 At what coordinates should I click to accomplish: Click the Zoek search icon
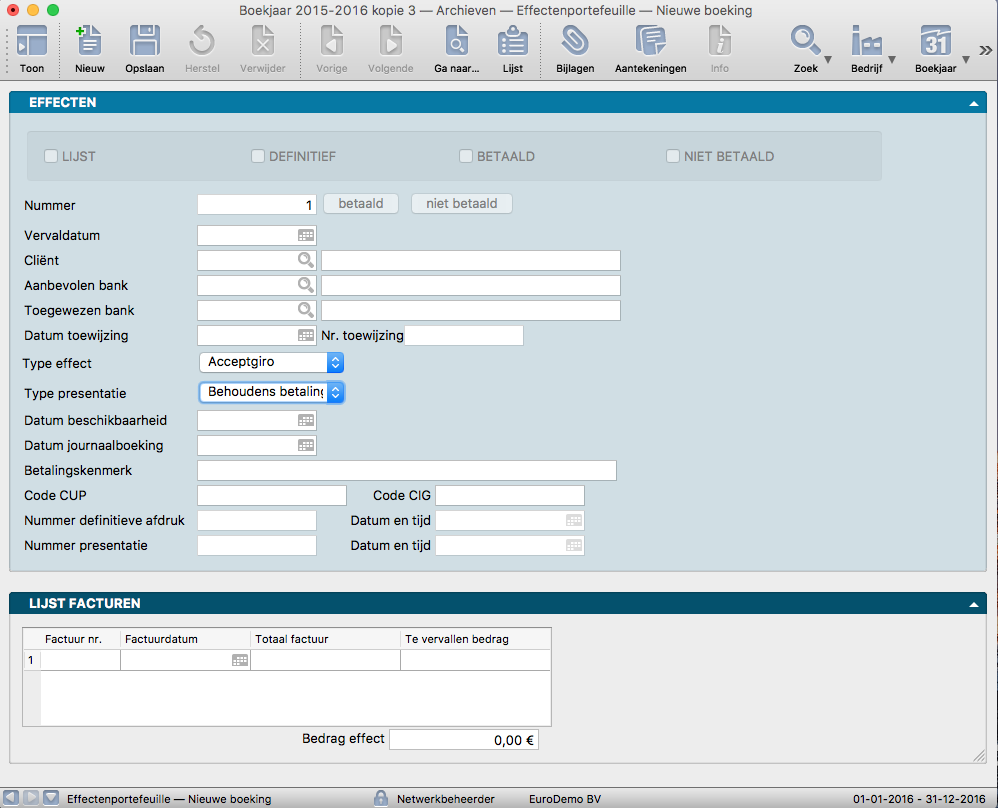(805, 42)
